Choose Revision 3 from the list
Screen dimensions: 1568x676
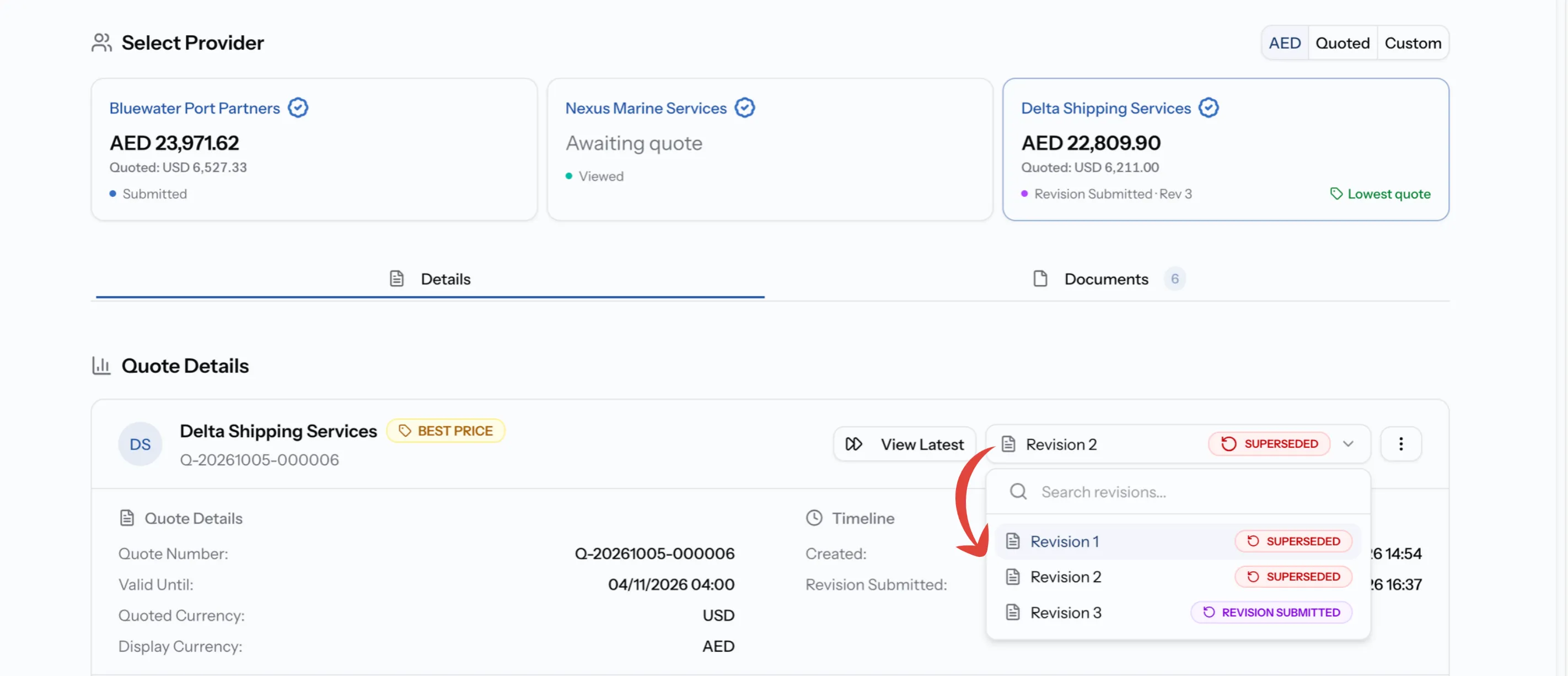click(x=1177, y=612)
